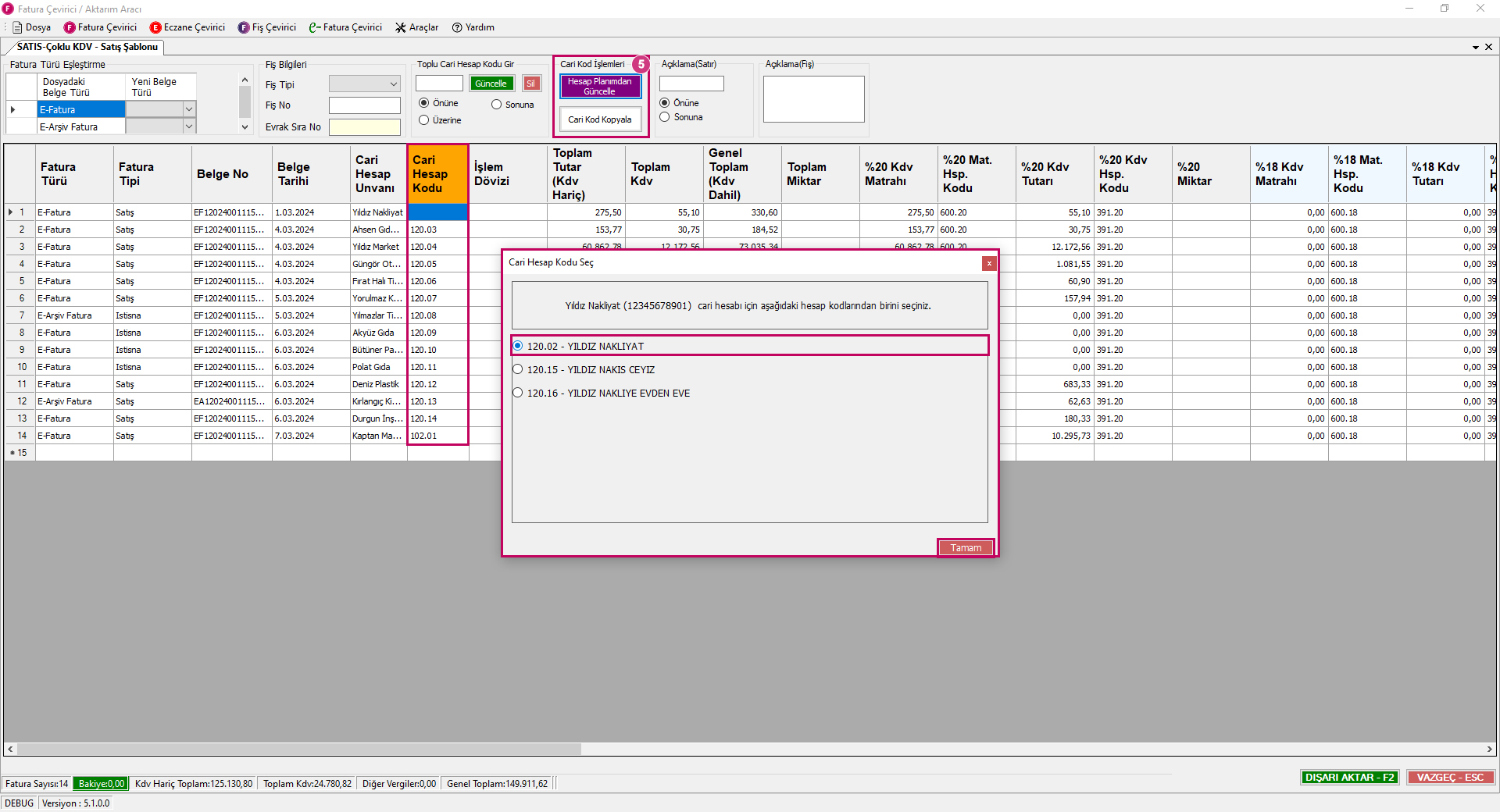The width and height of the screenshot is (1500, 812).
Task: Click the Evrak Sıra No input field
Action: [x=364, y=126]
